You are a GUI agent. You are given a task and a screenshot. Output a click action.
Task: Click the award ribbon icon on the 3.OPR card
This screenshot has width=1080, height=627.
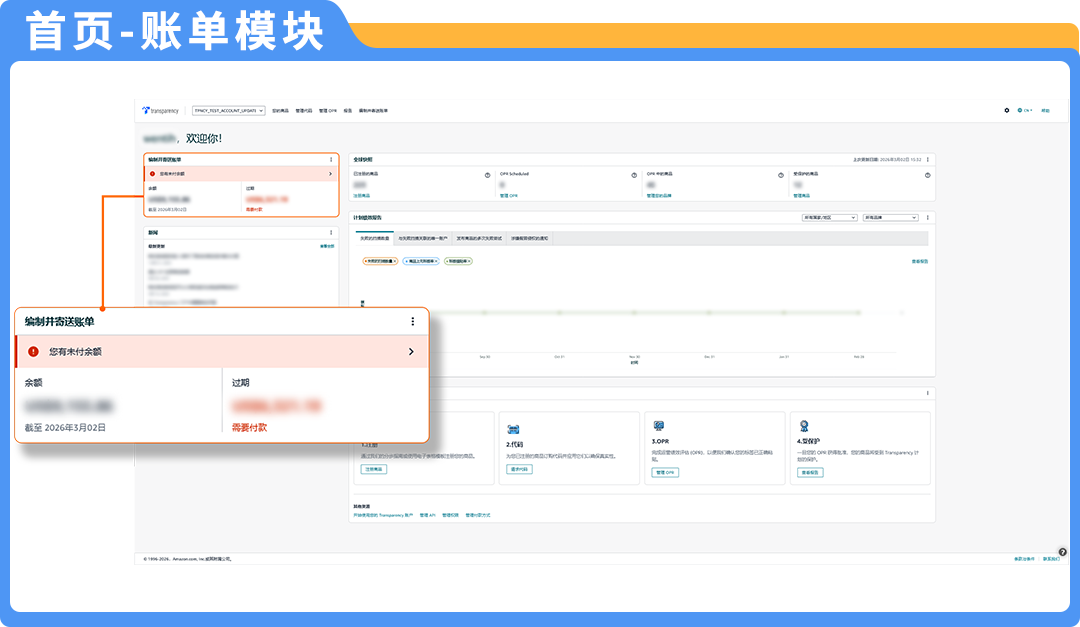pos(658,425)
